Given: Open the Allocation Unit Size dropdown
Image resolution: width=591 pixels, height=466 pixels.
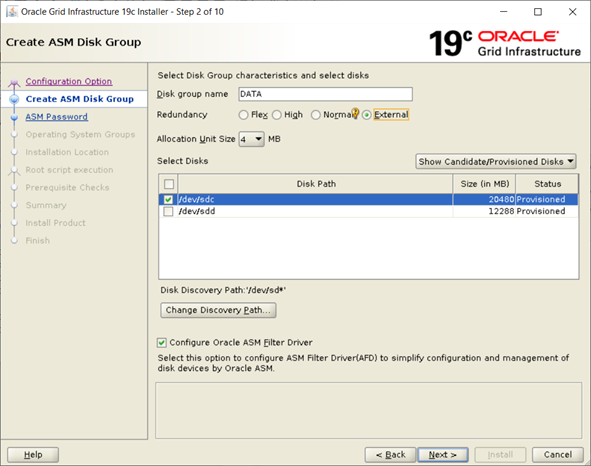Looking at the screenshot, I should tap(251, 139).
